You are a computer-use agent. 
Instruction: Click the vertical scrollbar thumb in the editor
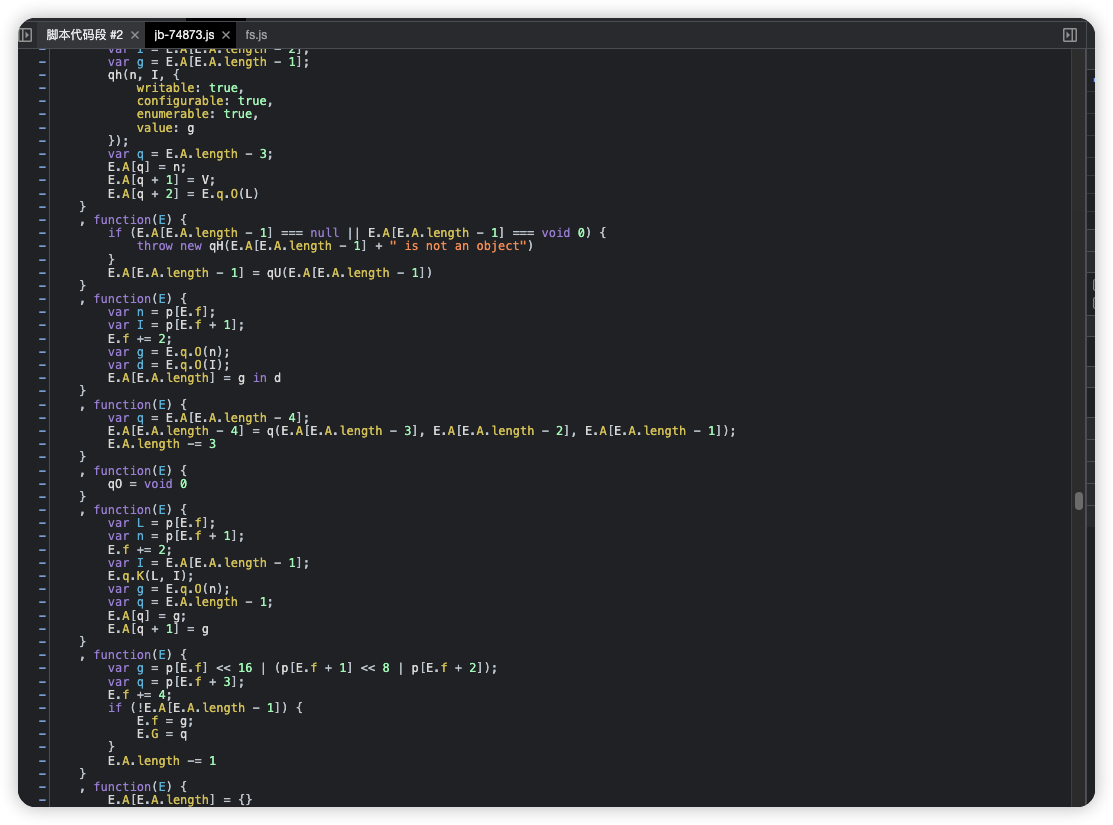(x=1079, y=501)
